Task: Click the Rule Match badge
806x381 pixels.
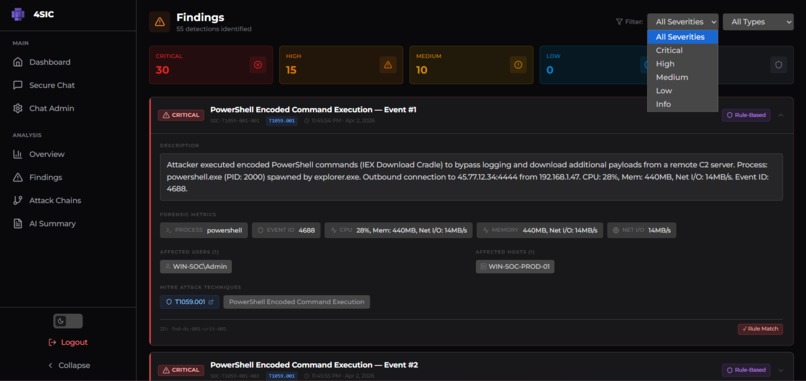Action: pyautogui.click(x=760, y=329)
